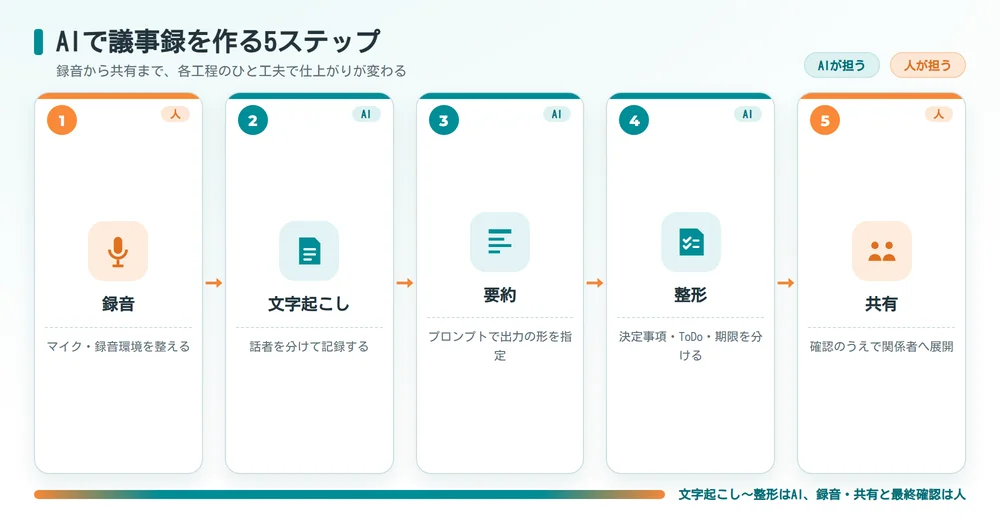Click the 共有 card heading

pos(881,304)
